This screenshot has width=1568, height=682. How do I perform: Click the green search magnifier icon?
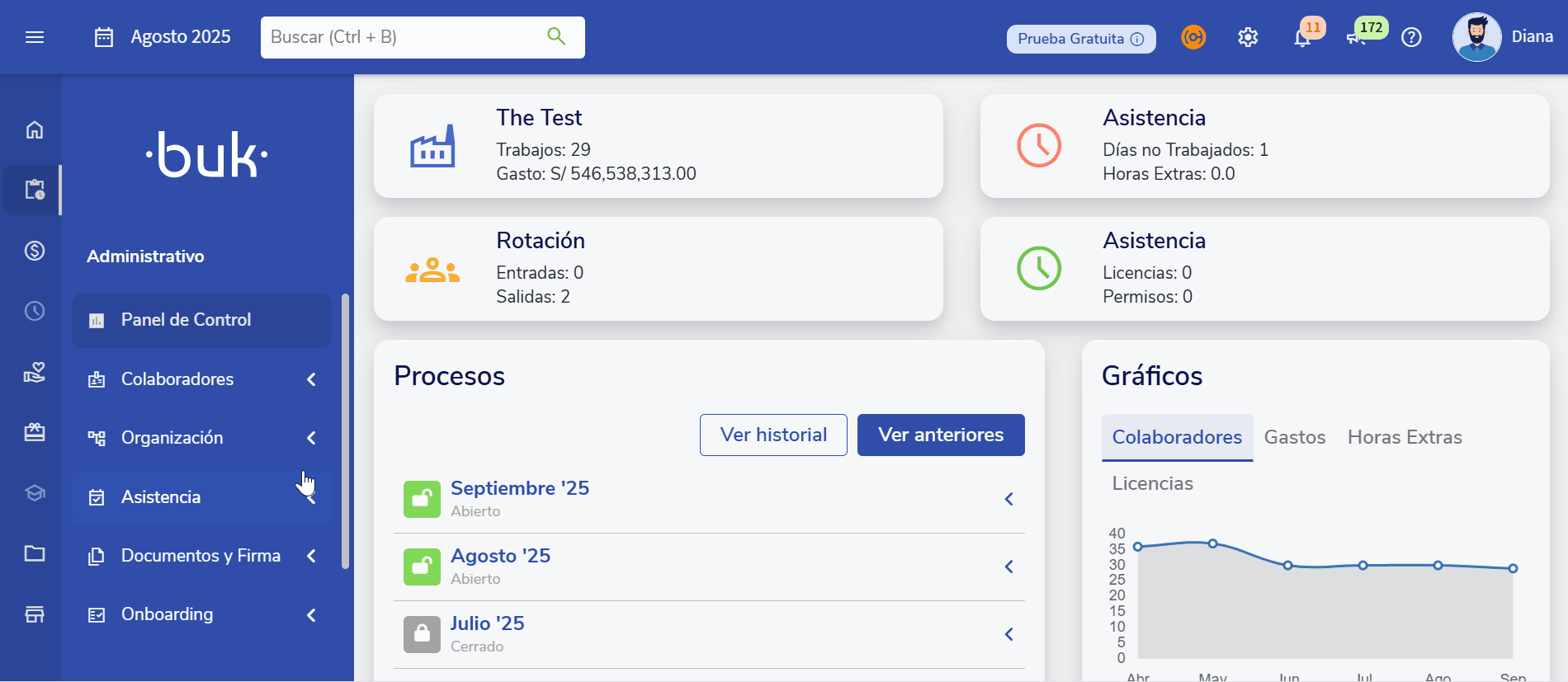coord(556,36)
